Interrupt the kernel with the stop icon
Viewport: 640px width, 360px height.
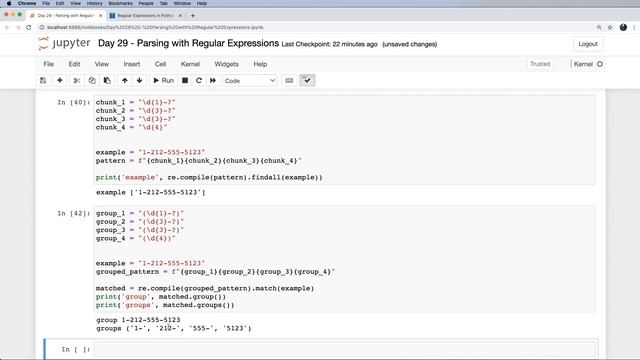[185, 80]
